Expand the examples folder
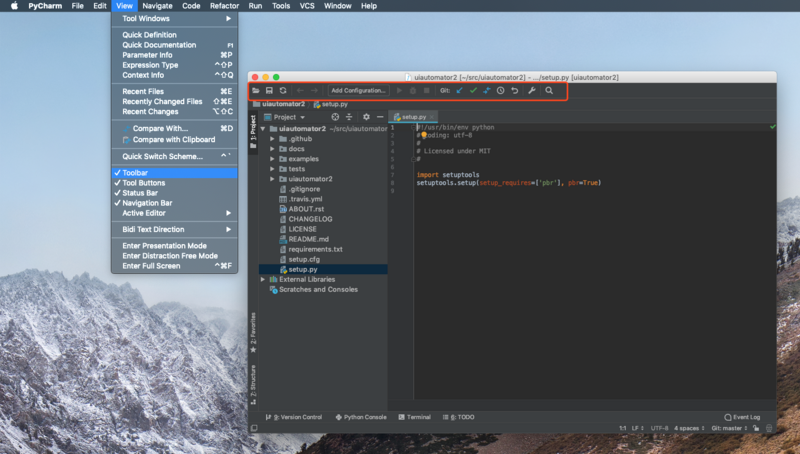800x454 pixels. pos(272,159)
